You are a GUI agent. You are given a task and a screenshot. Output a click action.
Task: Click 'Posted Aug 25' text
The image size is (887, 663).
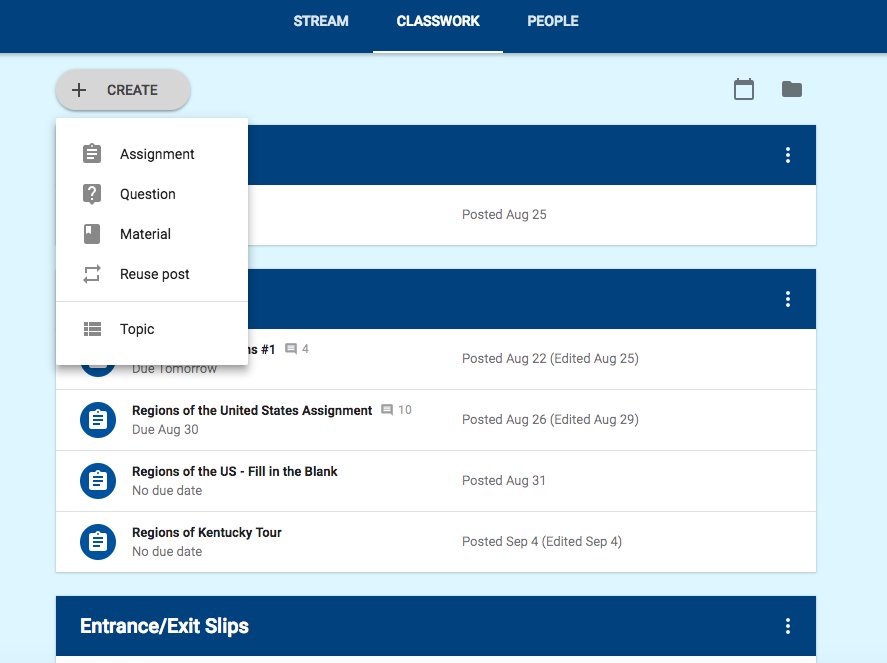tap(504, 214)
